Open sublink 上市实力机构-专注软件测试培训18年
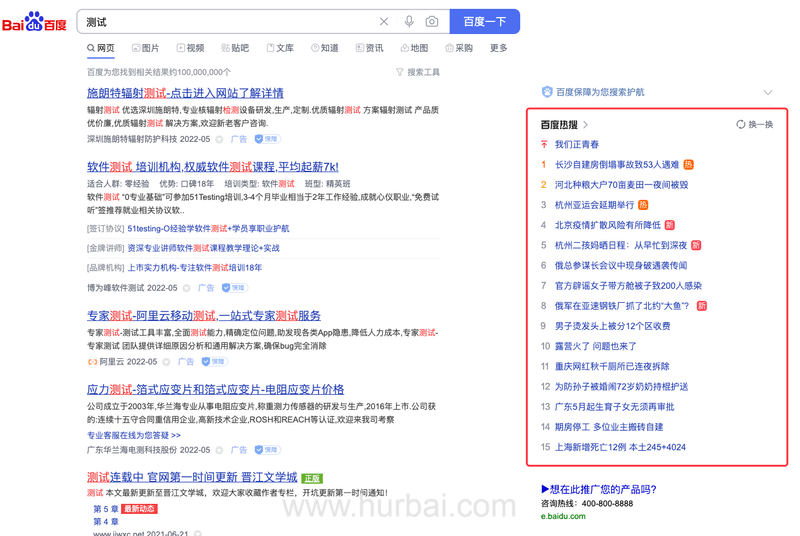 [x=195, y=268]
